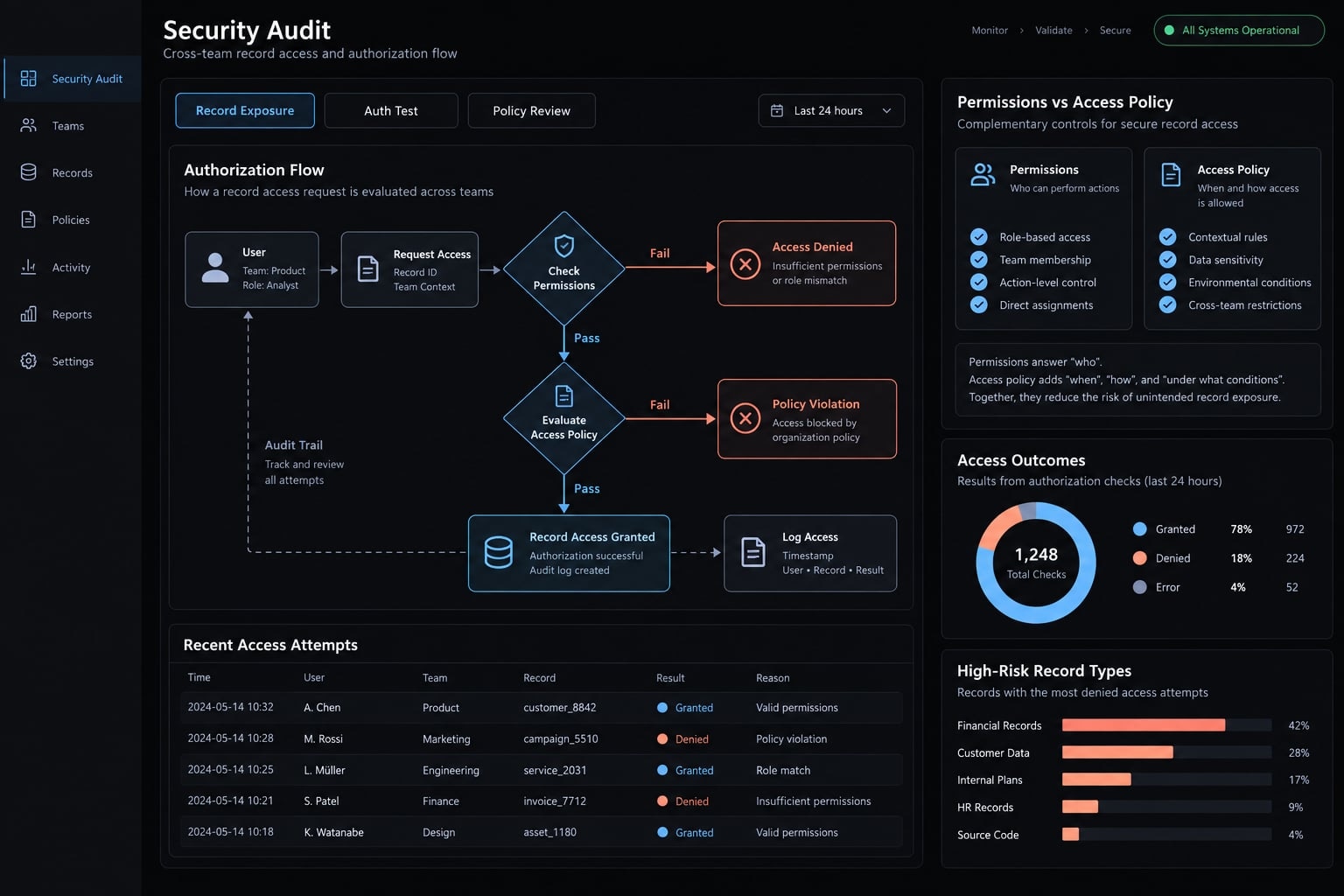Select the Request Access document icon
The image size is (1344, 896).
pyautogui.click(x=369, y=269)
